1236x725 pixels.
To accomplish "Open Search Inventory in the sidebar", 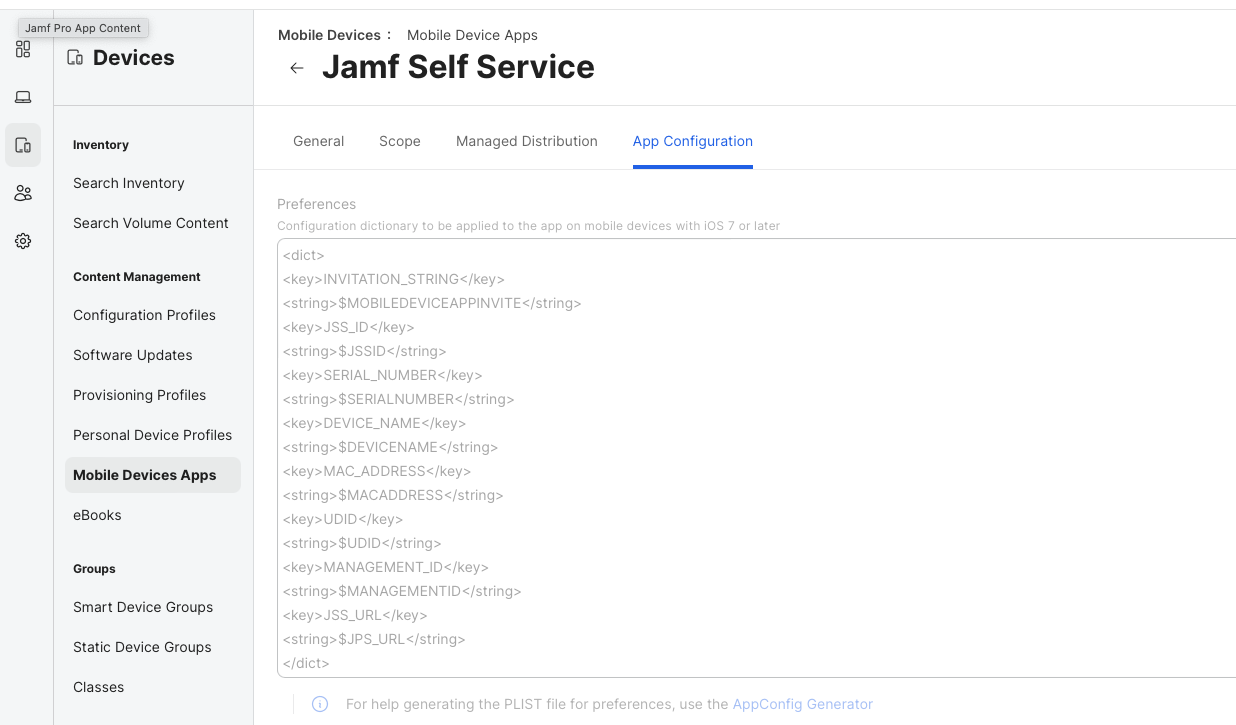I will 129,183.
